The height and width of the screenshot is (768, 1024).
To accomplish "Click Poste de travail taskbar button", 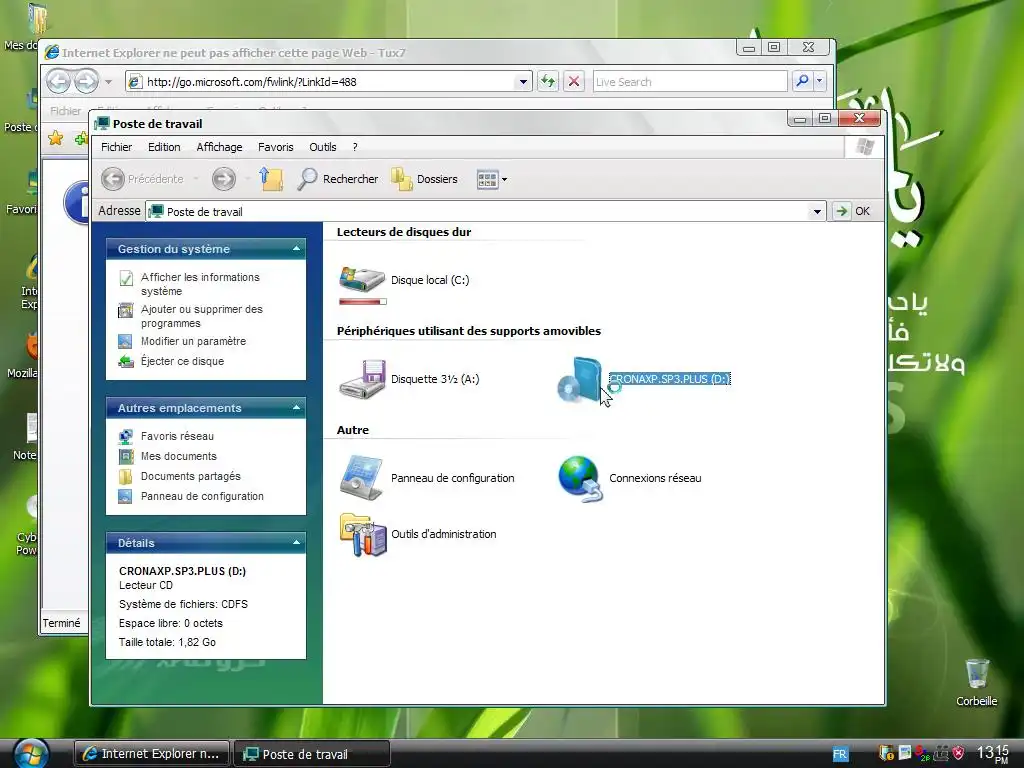I will pyautogui.click(x=312, y=754).
